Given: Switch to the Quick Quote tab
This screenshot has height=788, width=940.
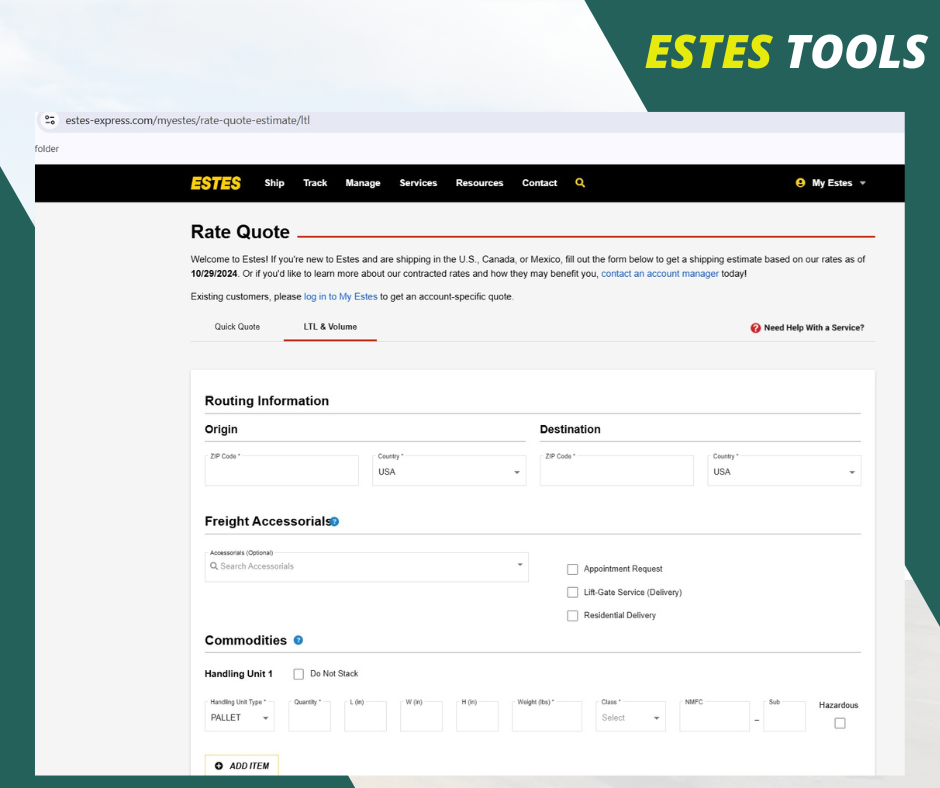Looking at the screenshot, I should (237, 327).
